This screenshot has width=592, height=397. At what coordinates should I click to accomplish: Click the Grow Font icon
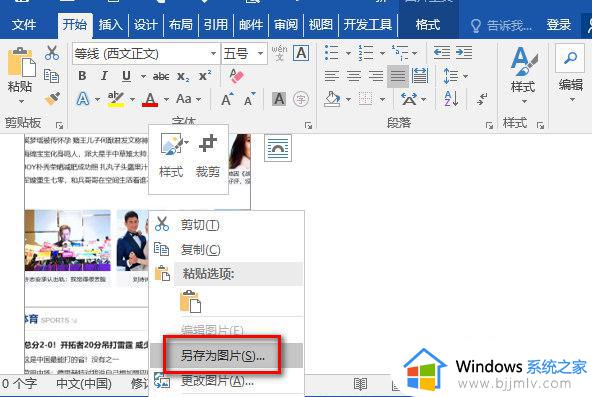[227, 99]
